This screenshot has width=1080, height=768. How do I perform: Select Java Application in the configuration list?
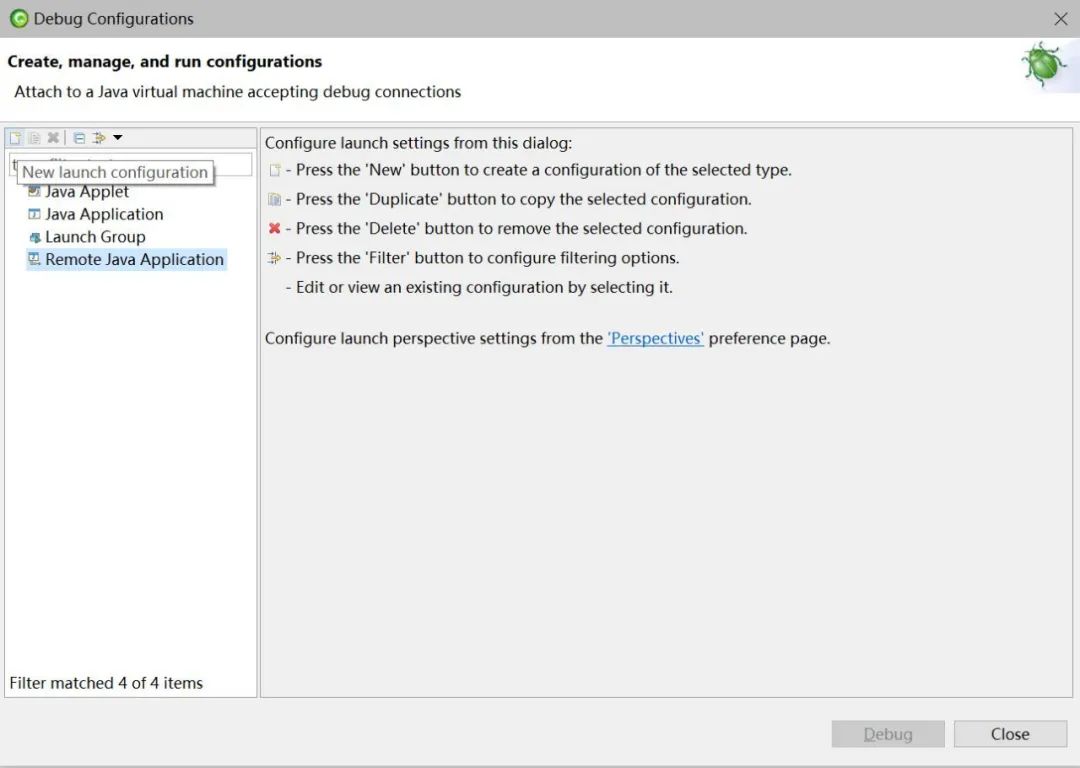(104, 214)
